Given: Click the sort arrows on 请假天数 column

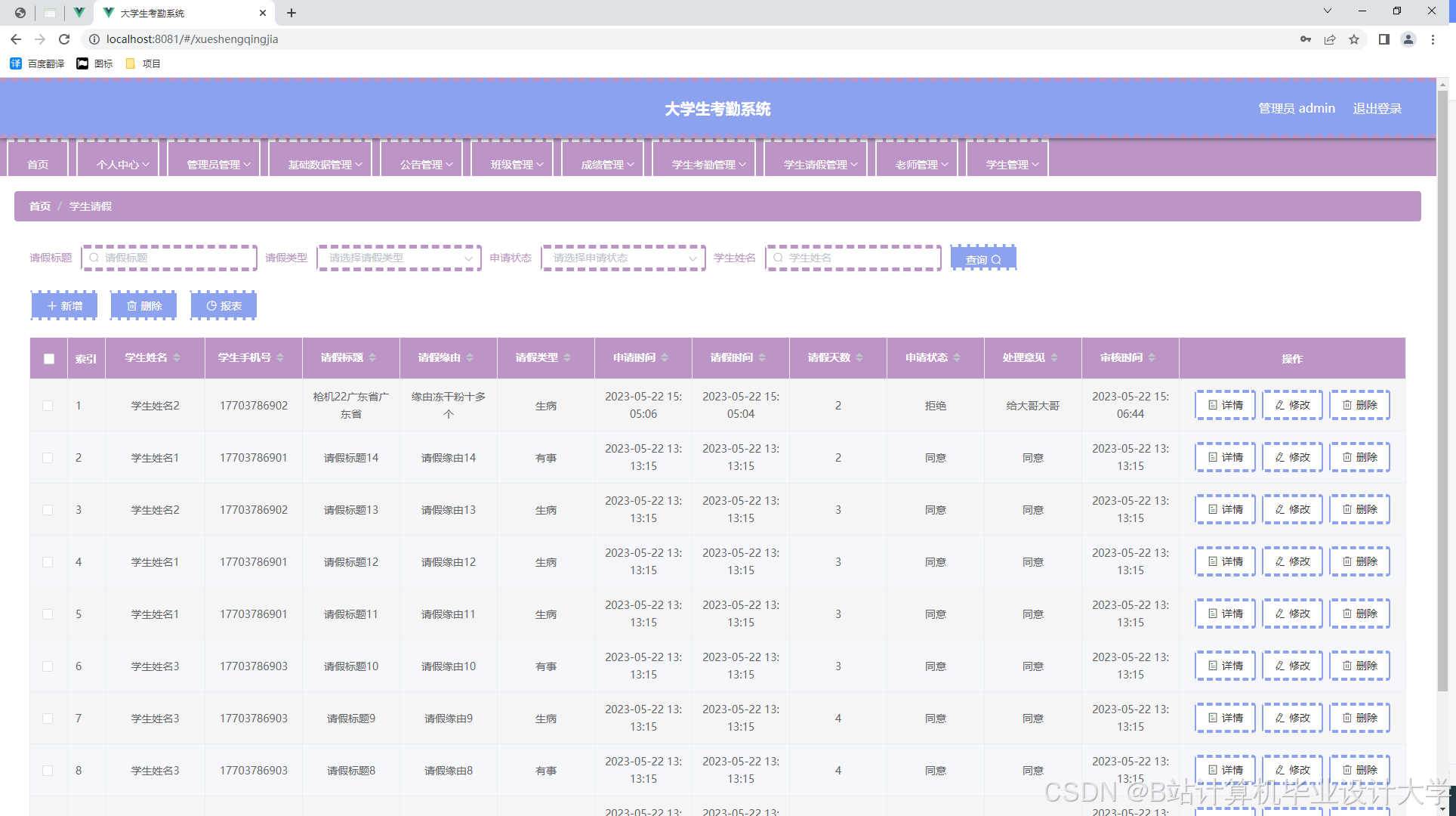Looking at the screenshot, I should point(859,358).
